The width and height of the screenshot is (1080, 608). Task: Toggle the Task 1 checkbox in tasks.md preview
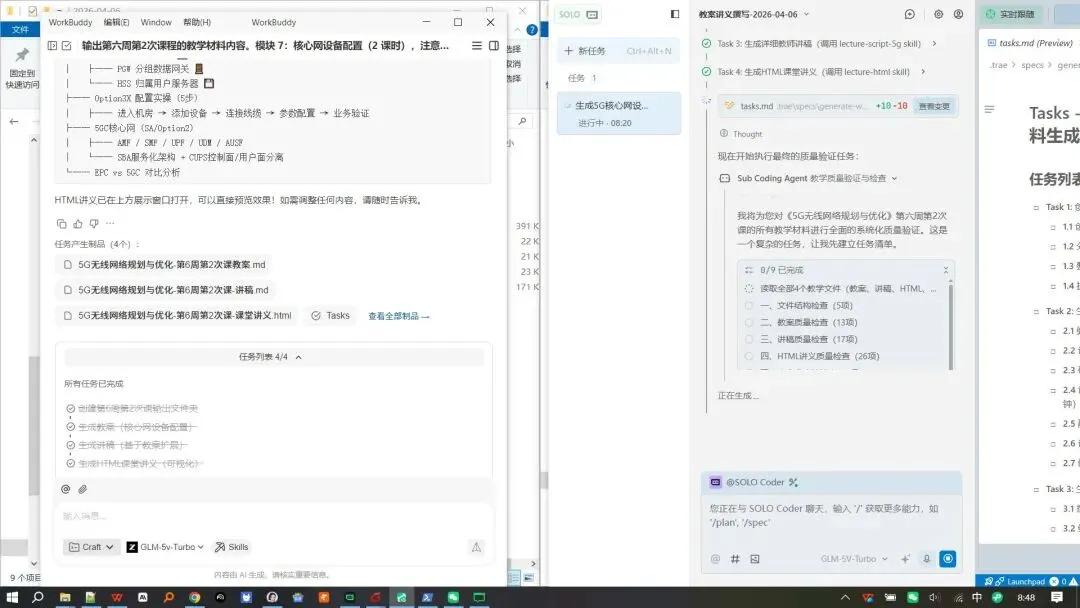[1036, 207]
